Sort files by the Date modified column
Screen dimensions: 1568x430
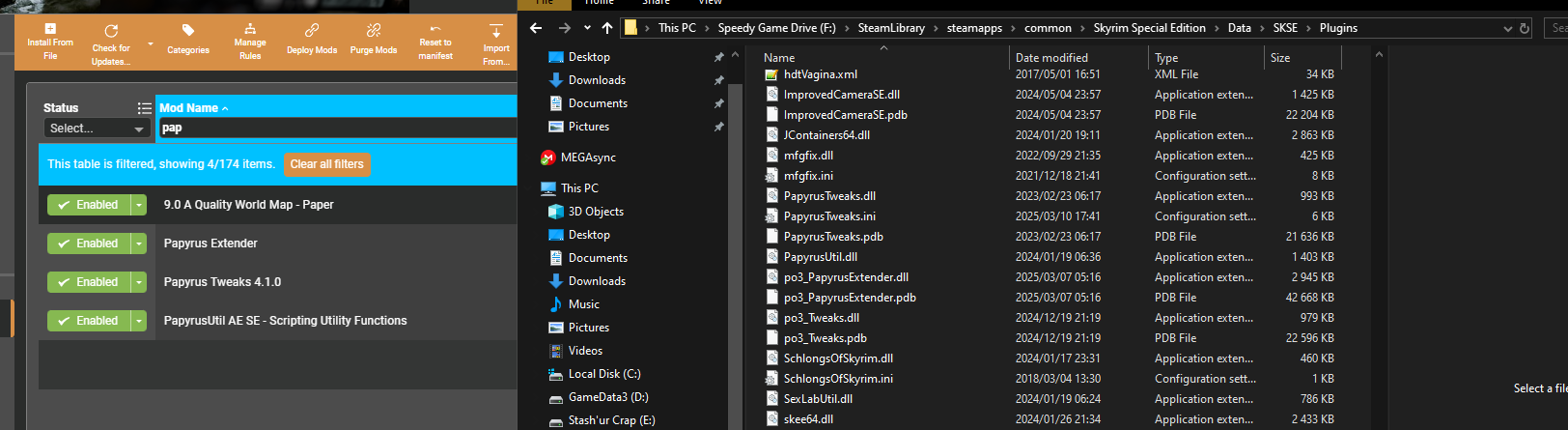[1051, 58]
